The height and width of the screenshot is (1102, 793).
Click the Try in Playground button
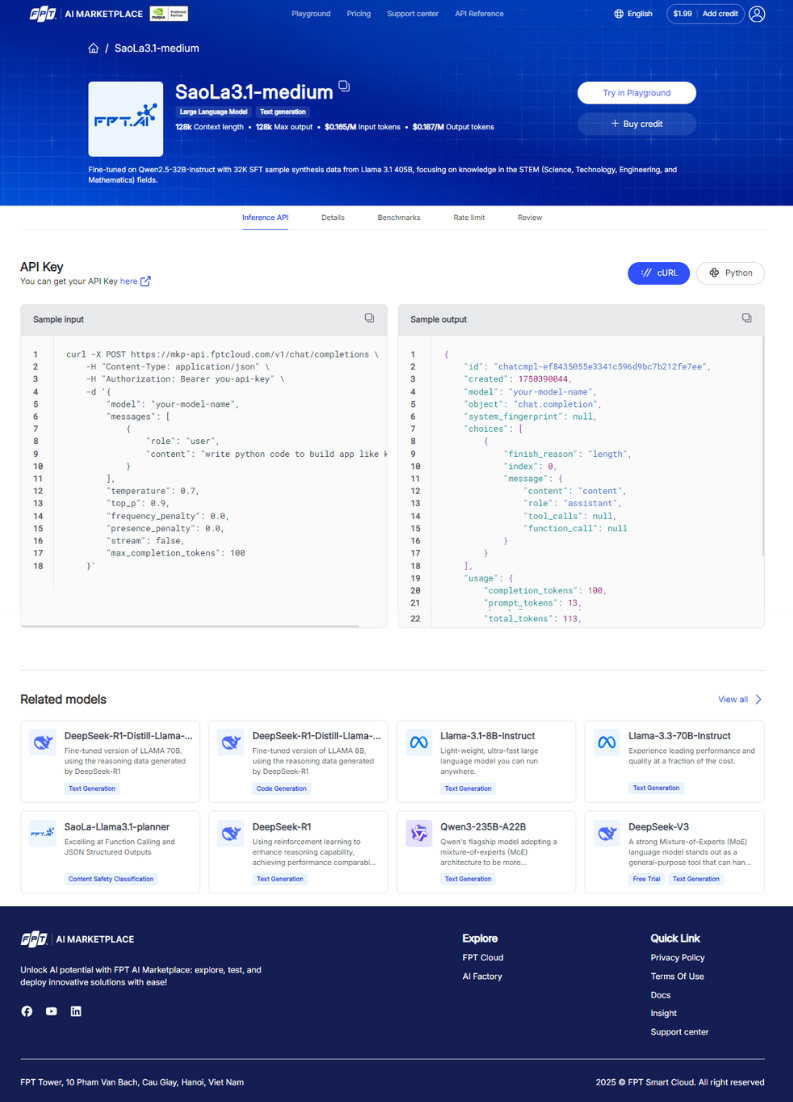click(x=637, y=93)
